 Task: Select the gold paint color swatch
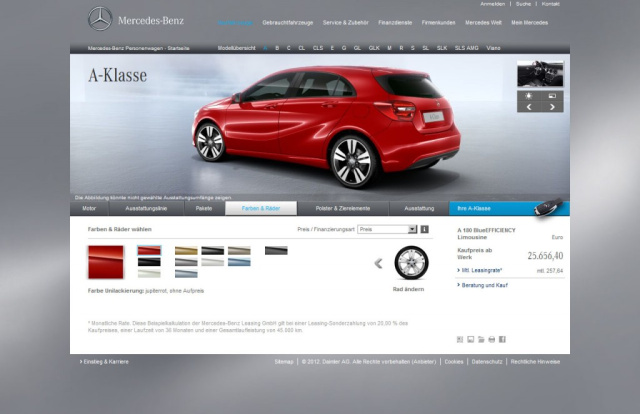[x=187, y=251]
